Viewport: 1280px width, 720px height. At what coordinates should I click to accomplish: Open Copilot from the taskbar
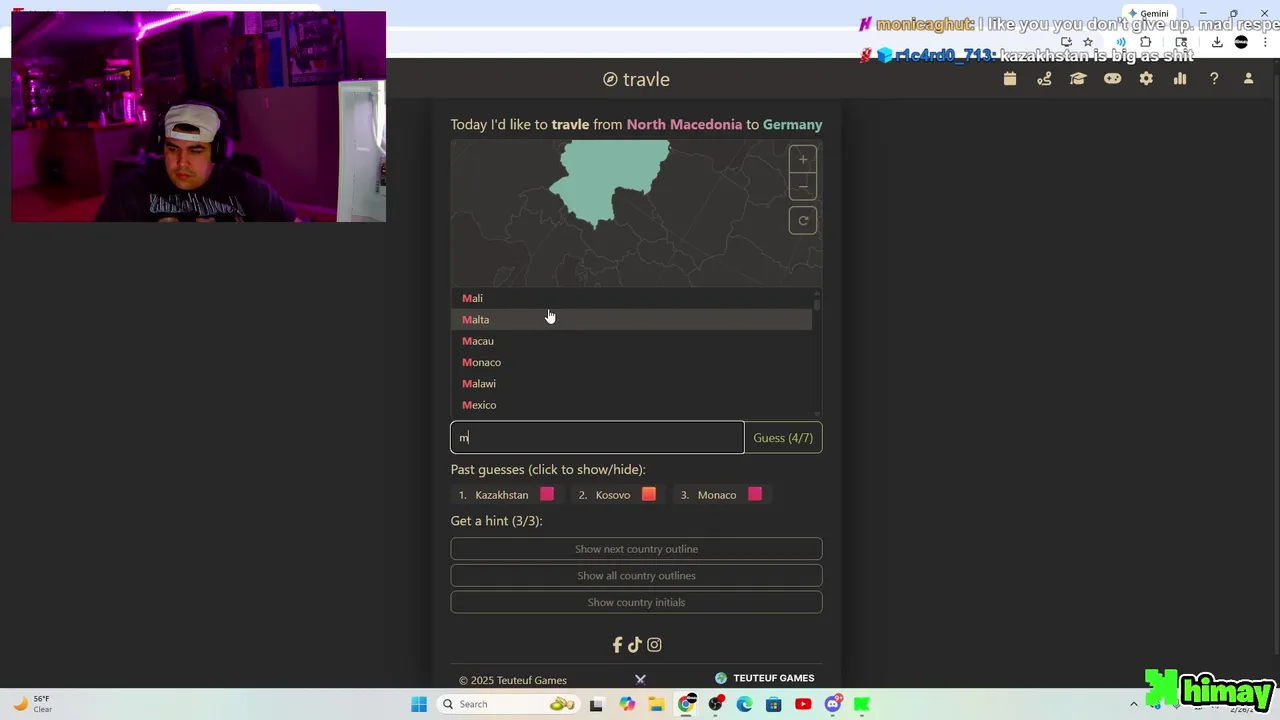pos(627,704)
